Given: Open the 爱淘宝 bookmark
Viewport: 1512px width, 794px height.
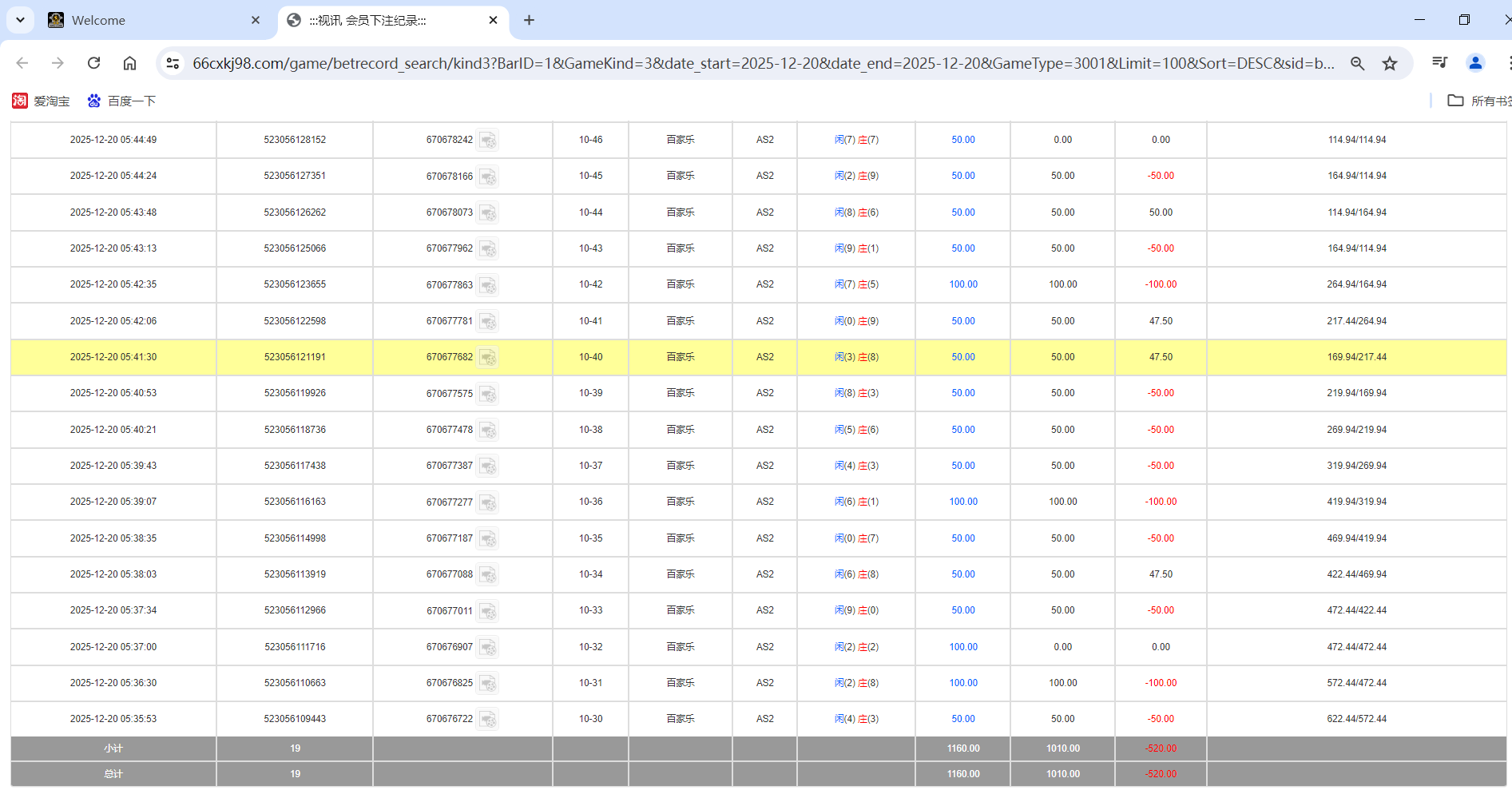Looking at the screenshot, I should (x=42, y=101).
